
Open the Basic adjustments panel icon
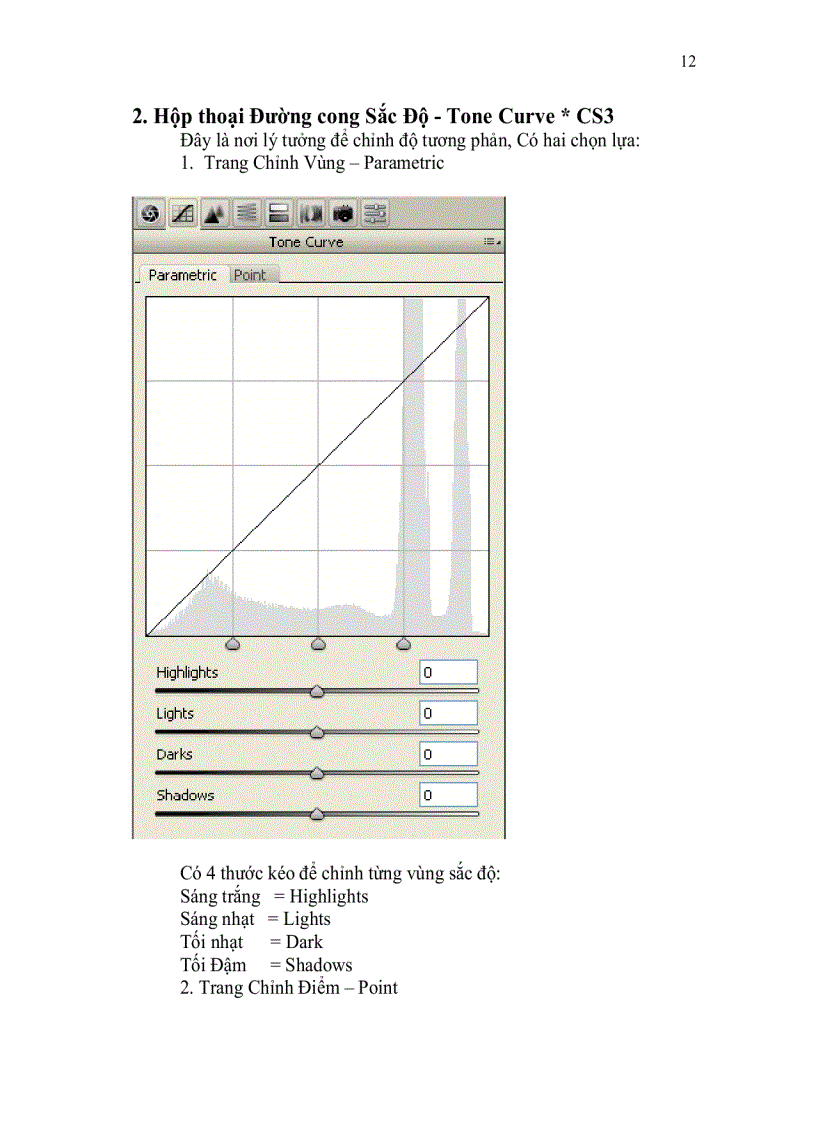(x=149, y=213)
